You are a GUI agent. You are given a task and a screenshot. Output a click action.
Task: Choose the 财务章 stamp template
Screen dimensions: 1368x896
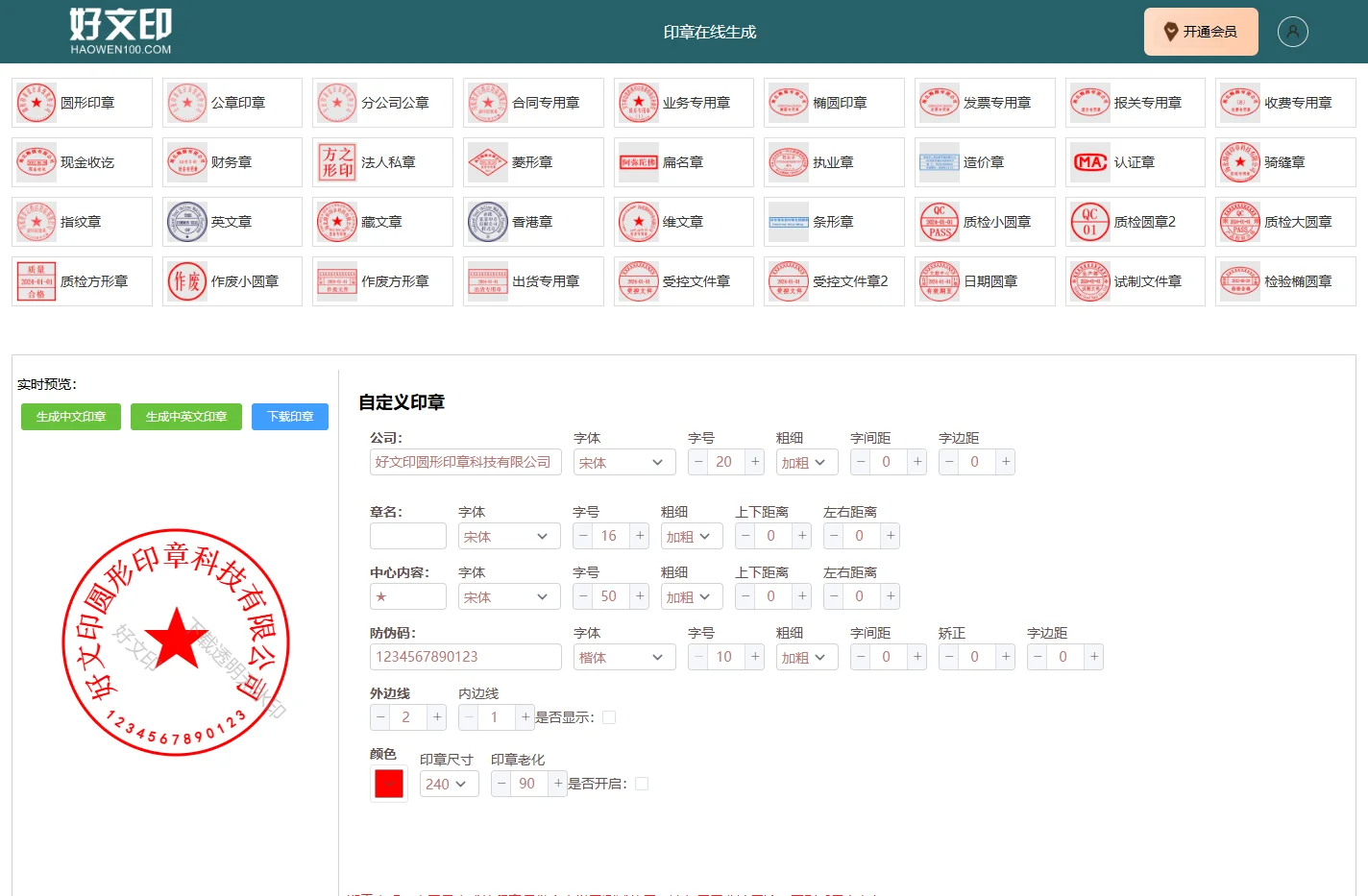(x=232, y=162)
